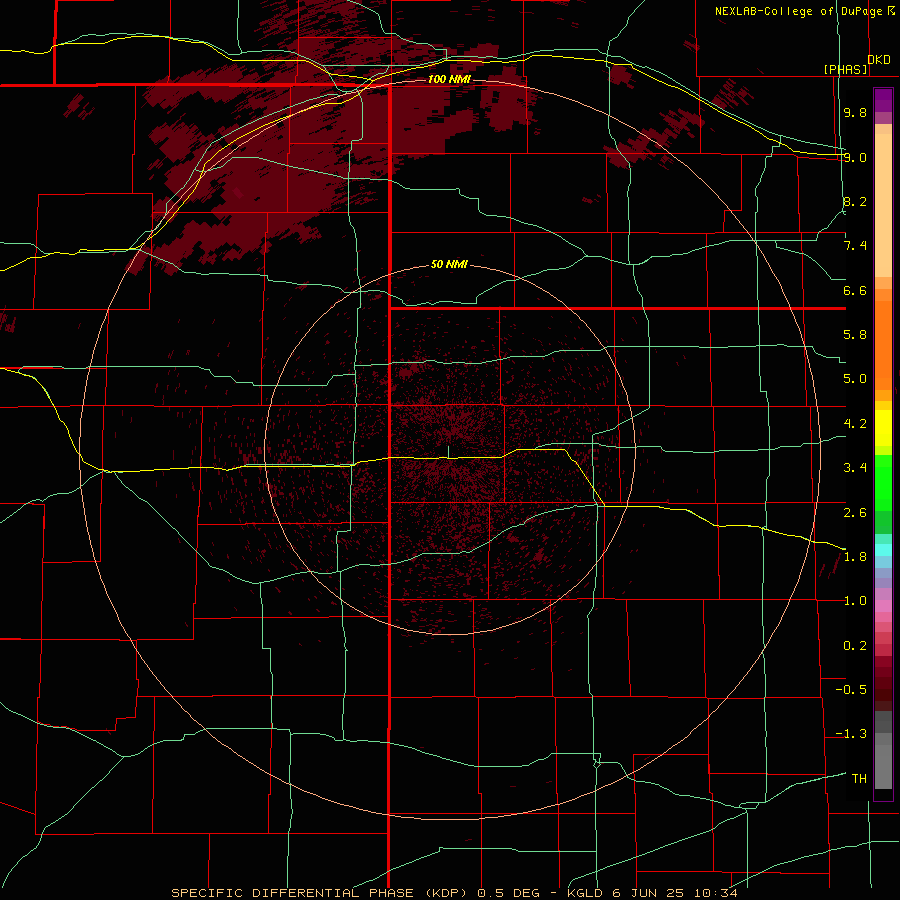Click the radar site marker at ring center

[x=449, y=452]
